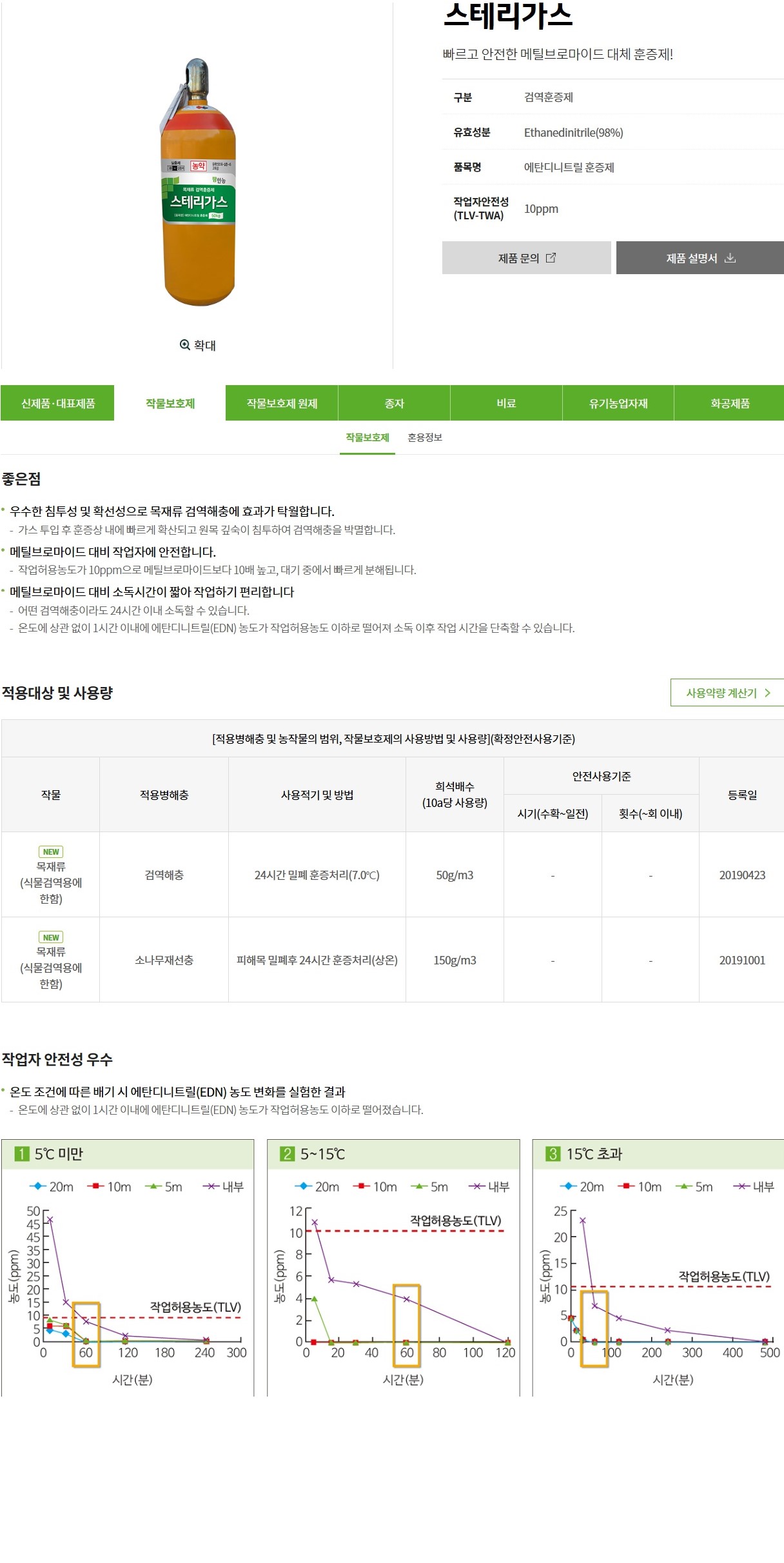Open the 사용약량 계산기 calculator
This screenshot has width=784, height=1563.
click(x=727, y=693)
